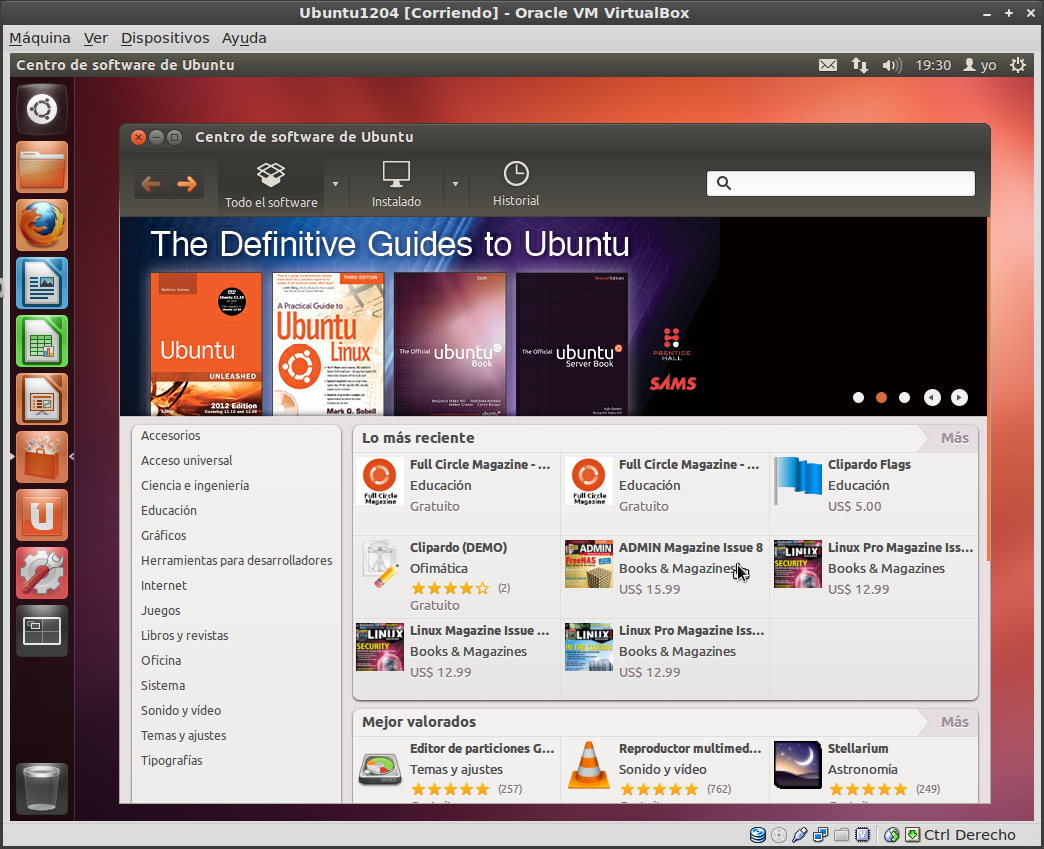Open the Todo el software section
Viewport: 1044px width, 849px height.
[271, 185]
